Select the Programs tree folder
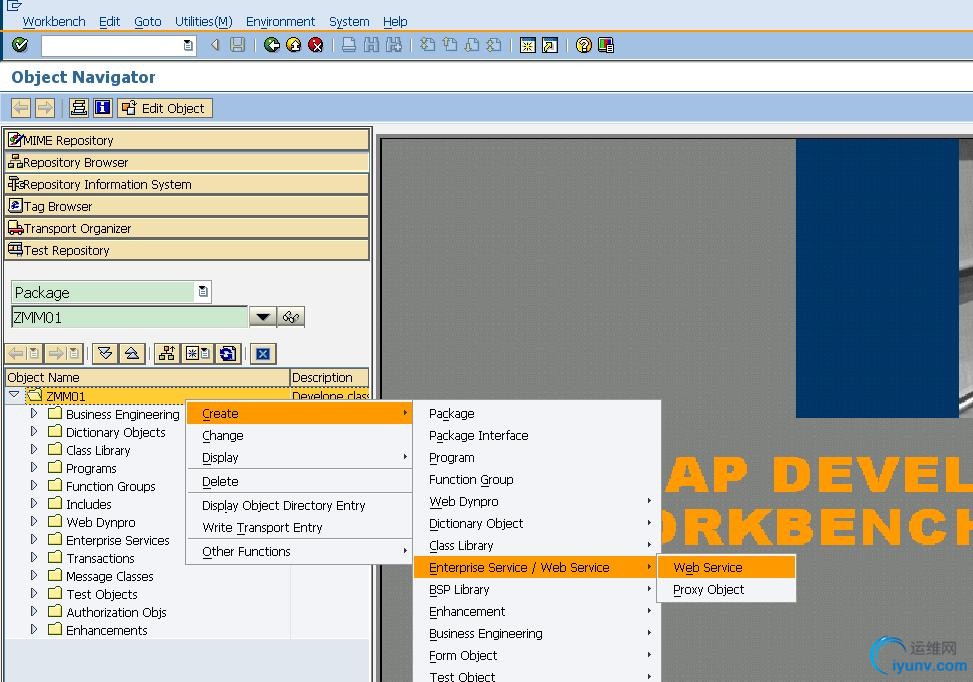Image resolution: width=973 pixels, height=682 pixels. pos(91,468)
